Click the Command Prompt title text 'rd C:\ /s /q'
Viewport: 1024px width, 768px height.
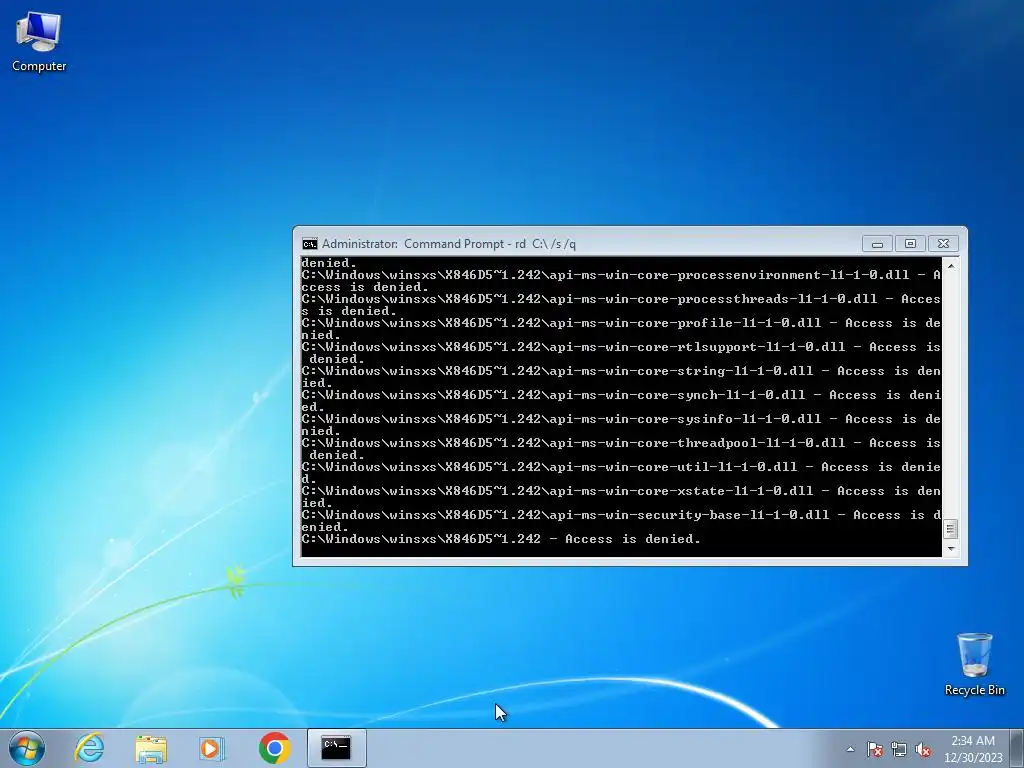coord(545,244)
